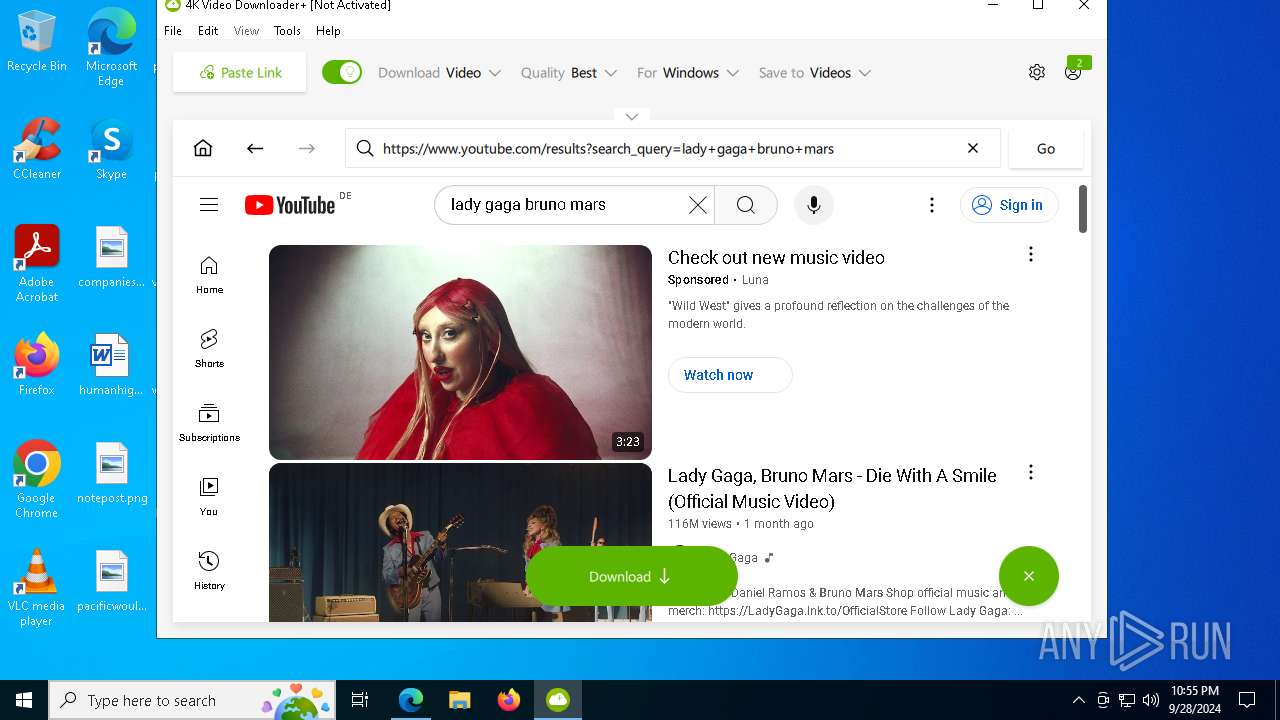Expand the Quality Best dropdown
The width and height of the screenshot is (1280, 720).
tap(569, 73)
